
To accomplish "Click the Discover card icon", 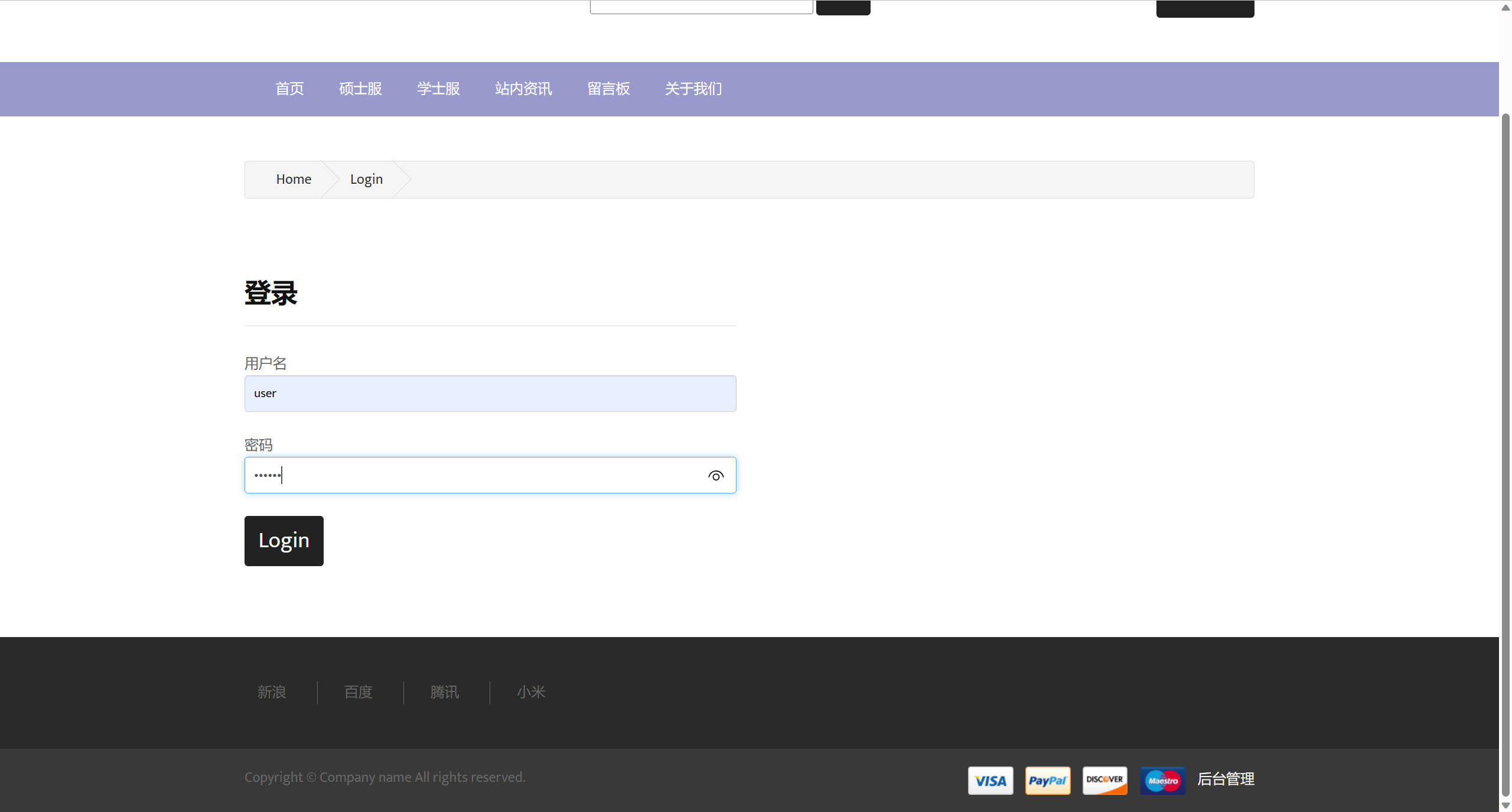I will click(1104, 781).
